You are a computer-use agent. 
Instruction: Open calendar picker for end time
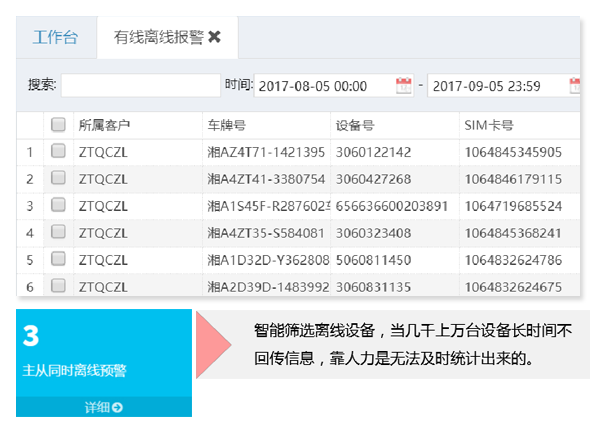click(575, 85)
